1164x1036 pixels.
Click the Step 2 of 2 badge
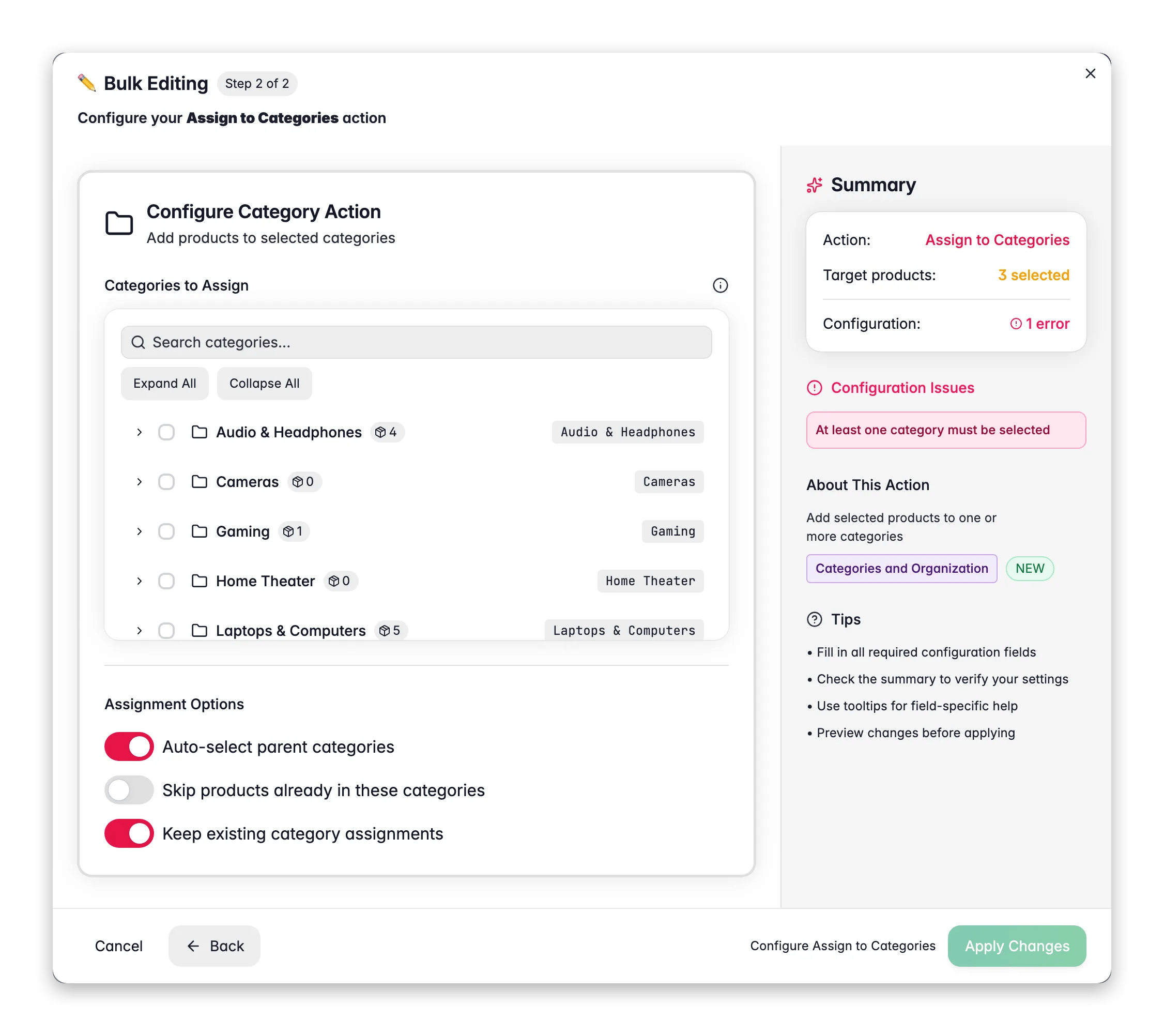(x=257, y=84)
